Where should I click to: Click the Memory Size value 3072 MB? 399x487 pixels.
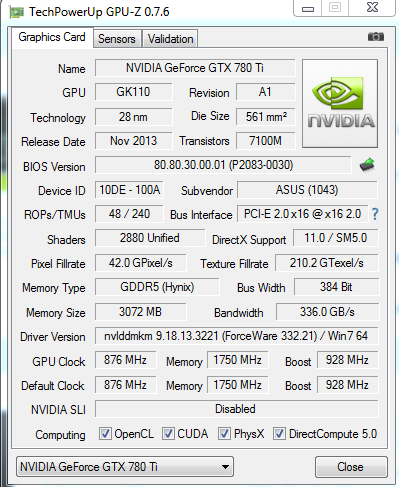pos(141,312)
